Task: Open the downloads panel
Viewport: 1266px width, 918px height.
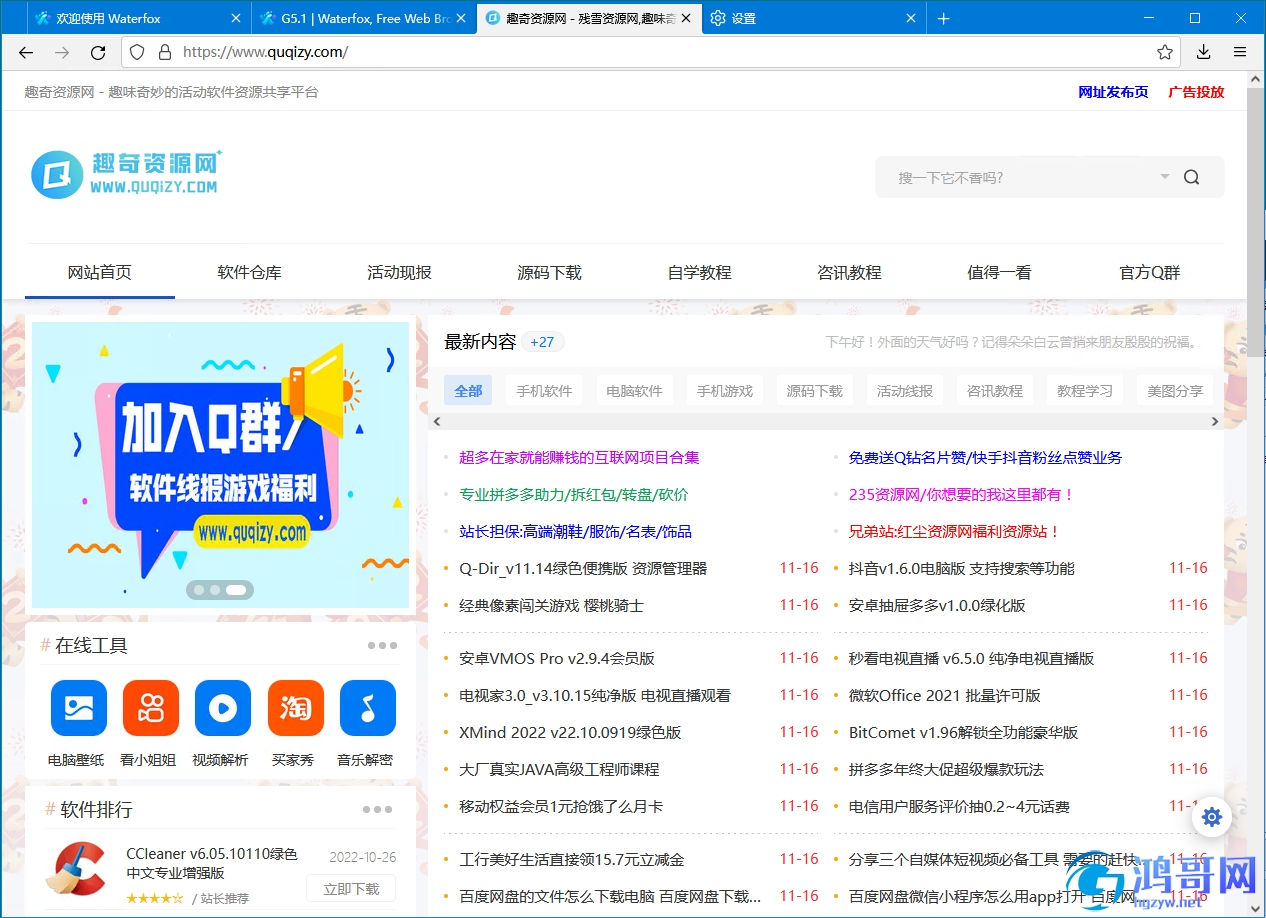Action: point(1204,52)
